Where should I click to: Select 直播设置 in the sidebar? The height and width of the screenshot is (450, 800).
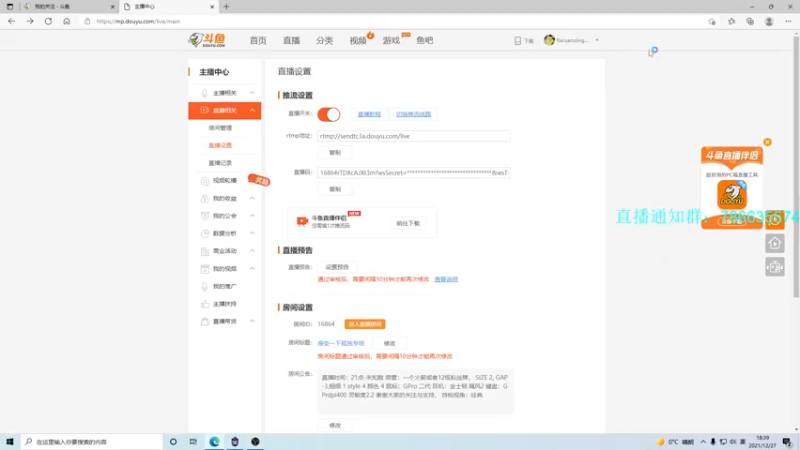tap(220, 145)
